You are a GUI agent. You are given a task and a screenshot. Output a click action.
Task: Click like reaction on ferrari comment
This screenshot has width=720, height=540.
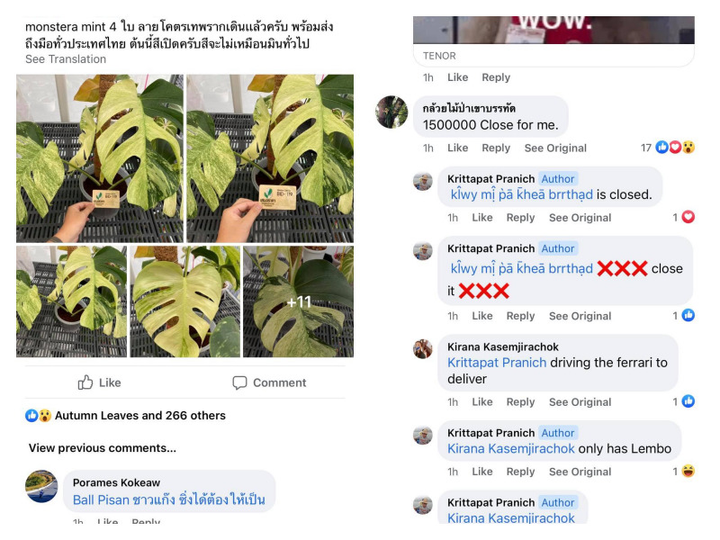click(688, 401)
